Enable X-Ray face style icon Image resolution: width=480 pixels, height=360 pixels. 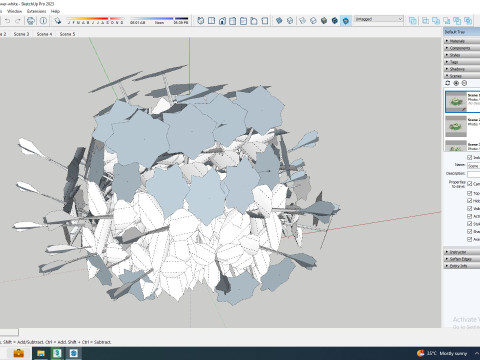pyautogui.click(x=279, y=21)
